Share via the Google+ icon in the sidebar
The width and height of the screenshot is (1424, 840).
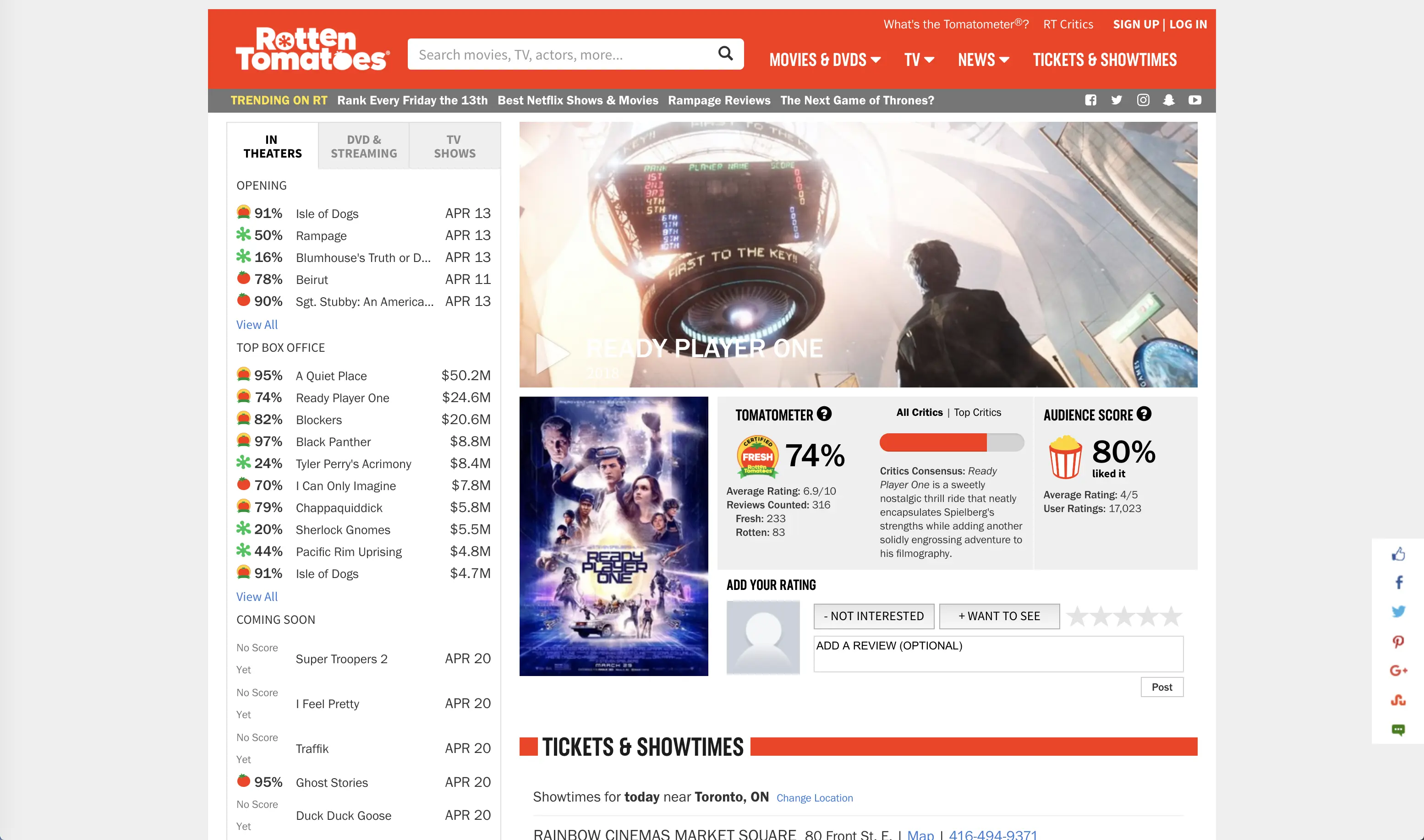1399,670
